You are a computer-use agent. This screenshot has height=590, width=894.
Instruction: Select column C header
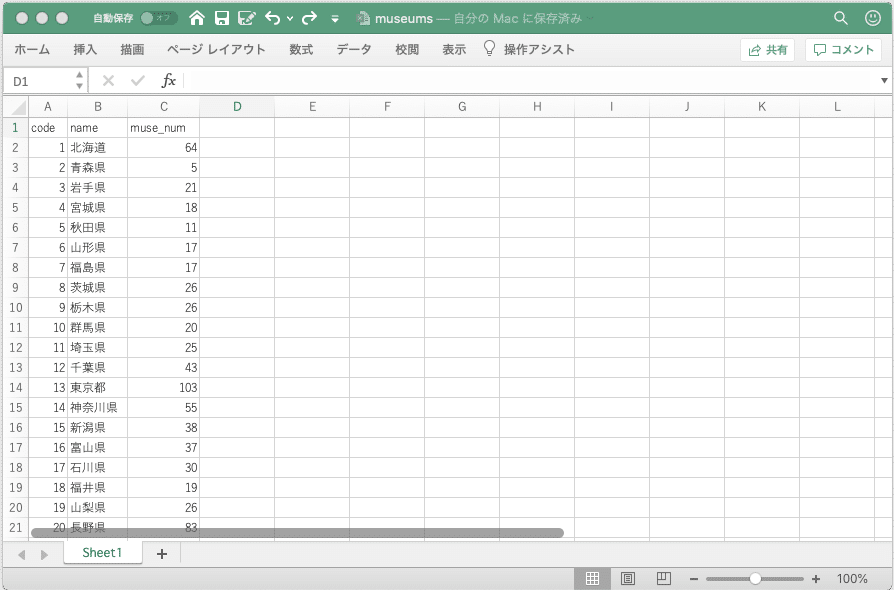click(x=164, y=107)
